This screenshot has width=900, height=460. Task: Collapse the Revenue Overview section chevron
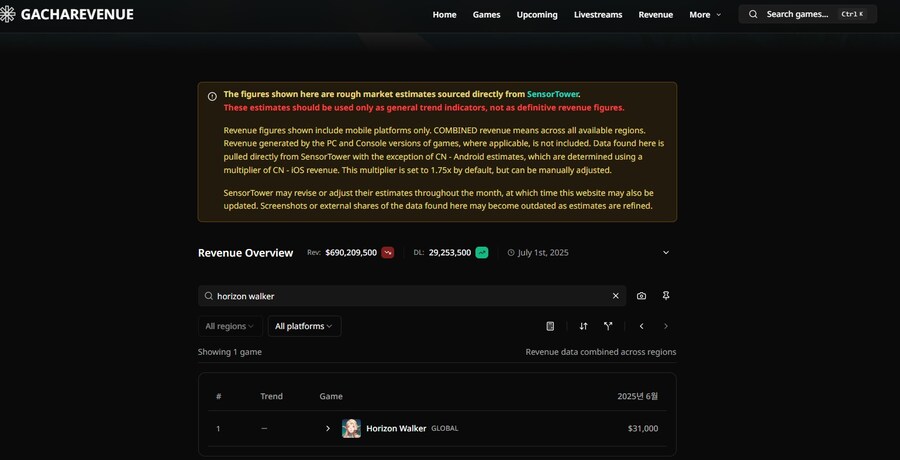pos(666,253)
